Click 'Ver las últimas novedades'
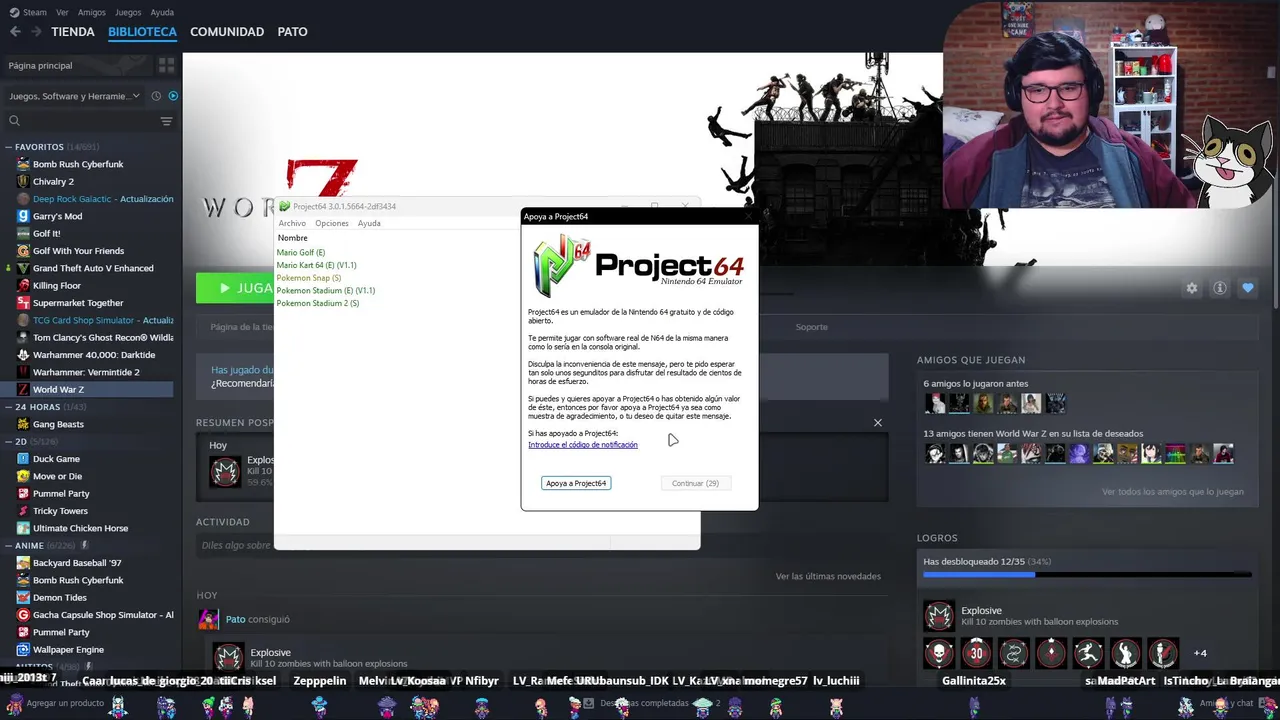This screenshot has width=1280, height=720. [828, 576]
